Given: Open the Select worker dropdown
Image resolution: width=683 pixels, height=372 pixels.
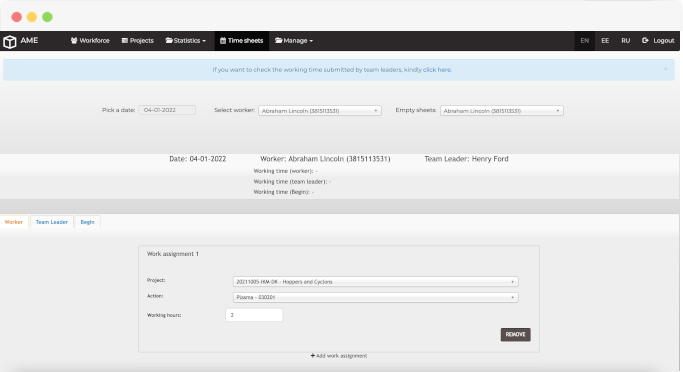Looking at the screenshot, I should [320, 111].
